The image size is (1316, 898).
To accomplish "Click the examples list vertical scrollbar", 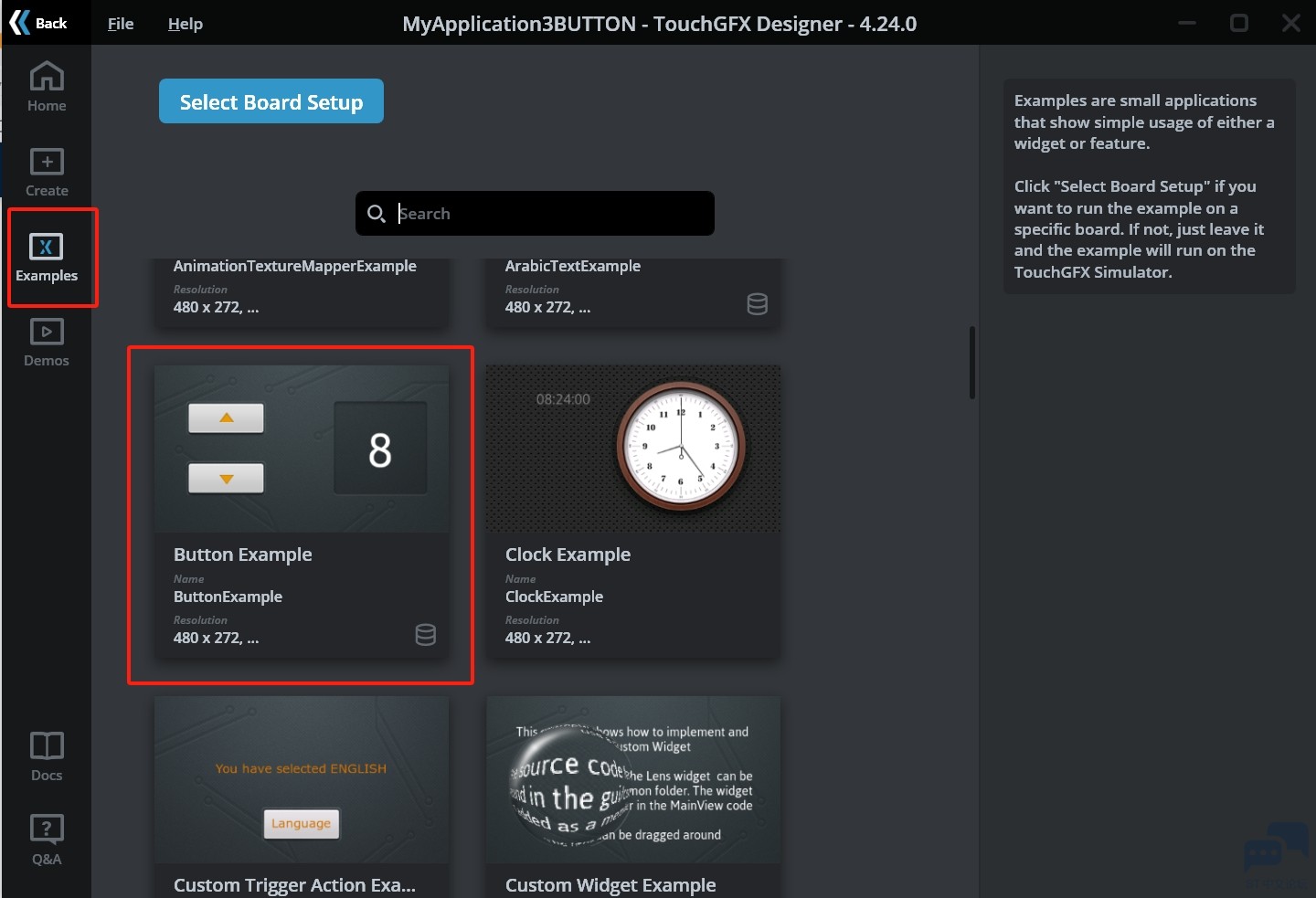I will click(972, 363).
